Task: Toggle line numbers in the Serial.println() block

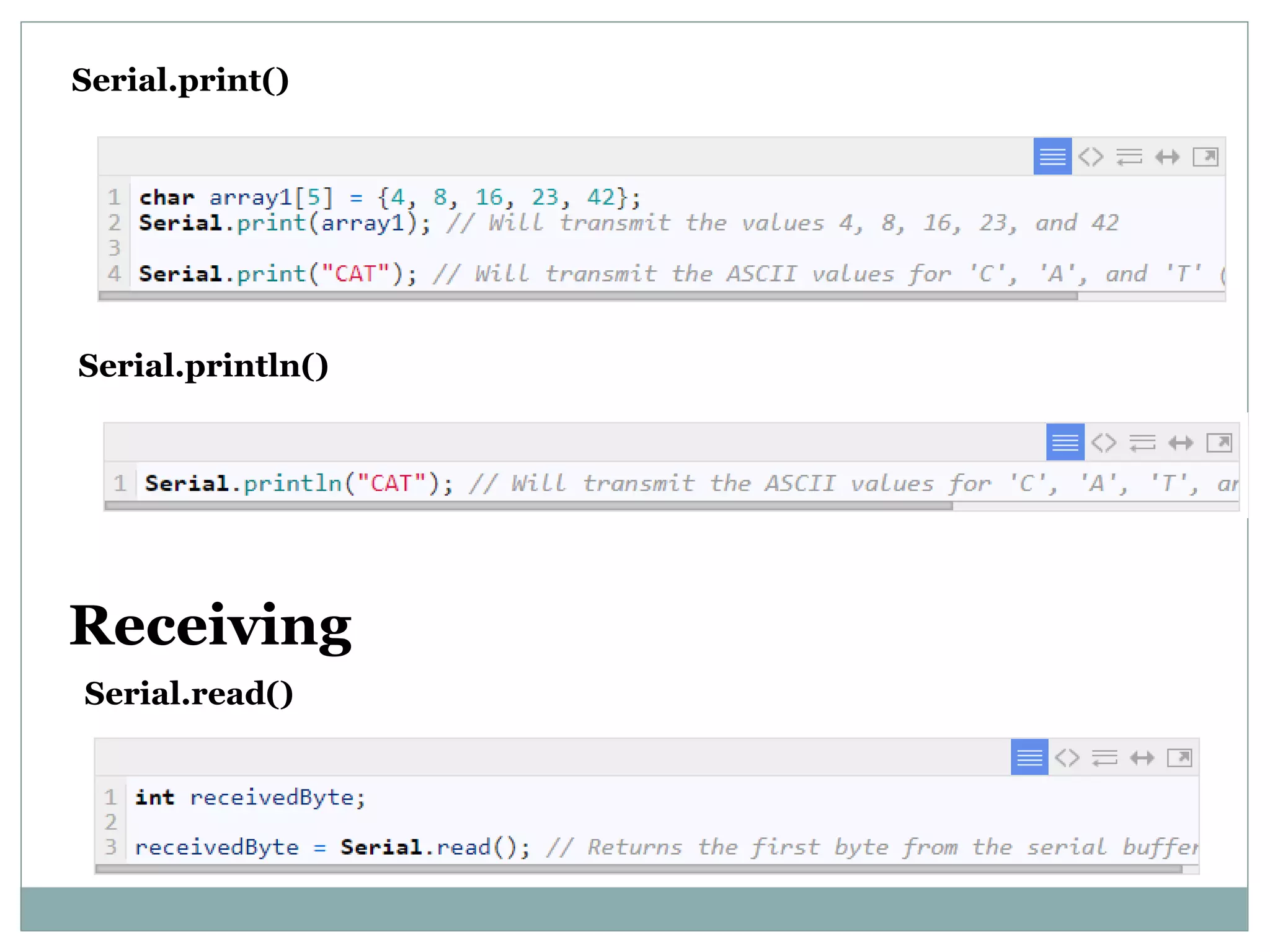Action: (1065, 443)
